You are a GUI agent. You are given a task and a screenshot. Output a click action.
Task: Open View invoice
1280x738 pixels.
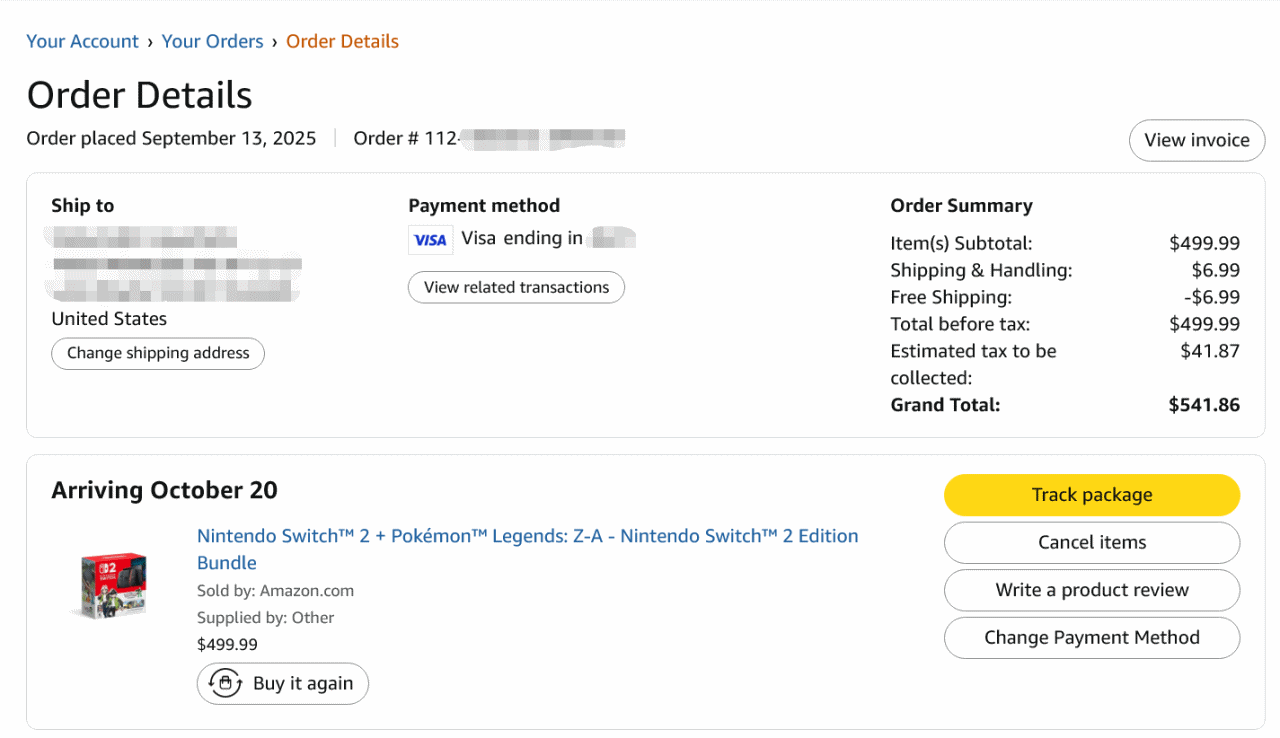tap(1196, 140)
